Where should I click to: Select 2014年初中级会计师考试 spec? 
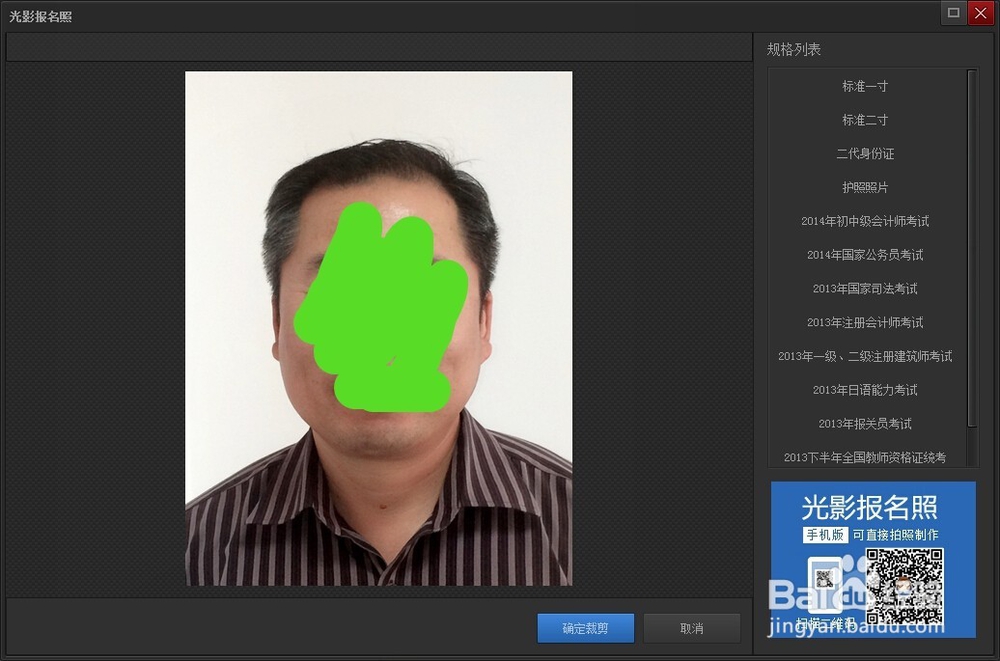[865, 221]
